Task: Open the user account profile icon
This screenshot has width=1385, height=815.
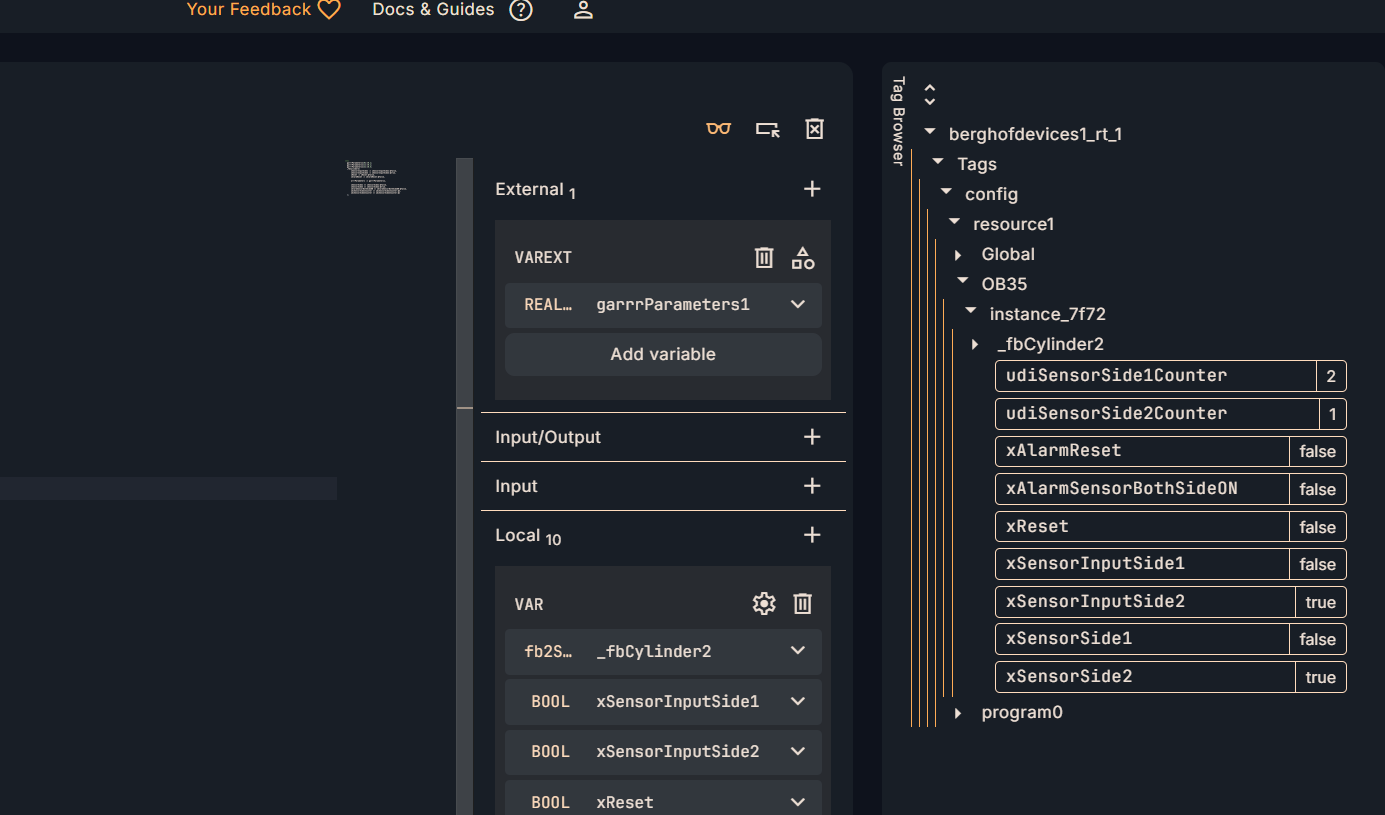Action: point(583,11)
